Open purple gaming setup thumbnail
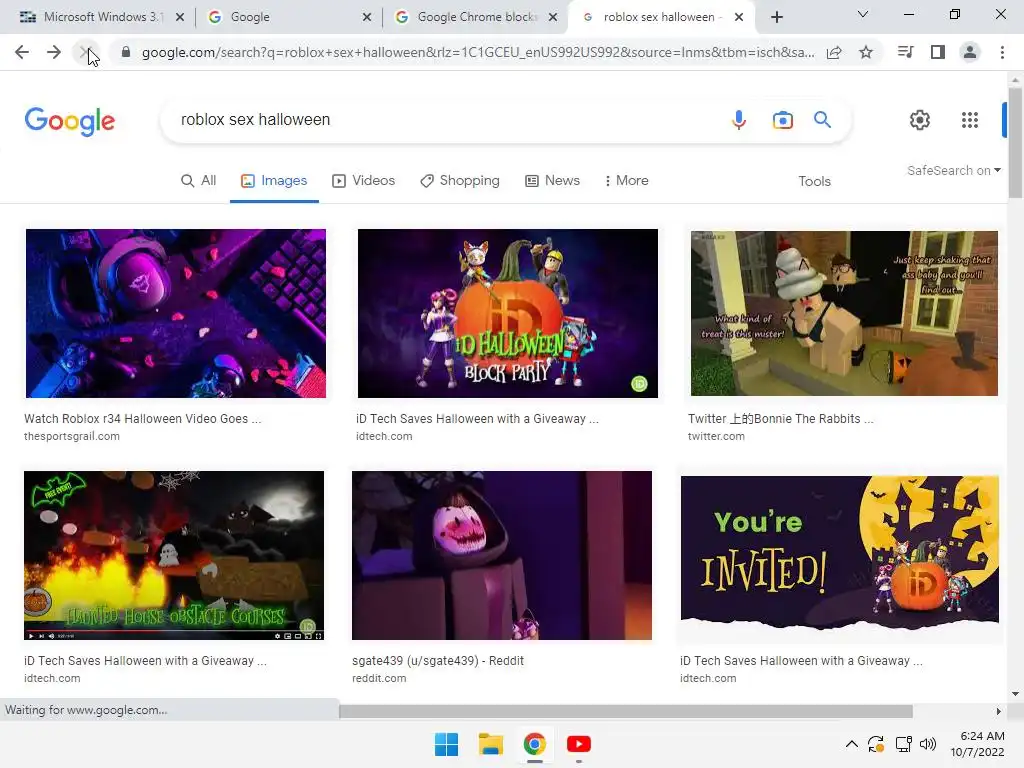 176,313
